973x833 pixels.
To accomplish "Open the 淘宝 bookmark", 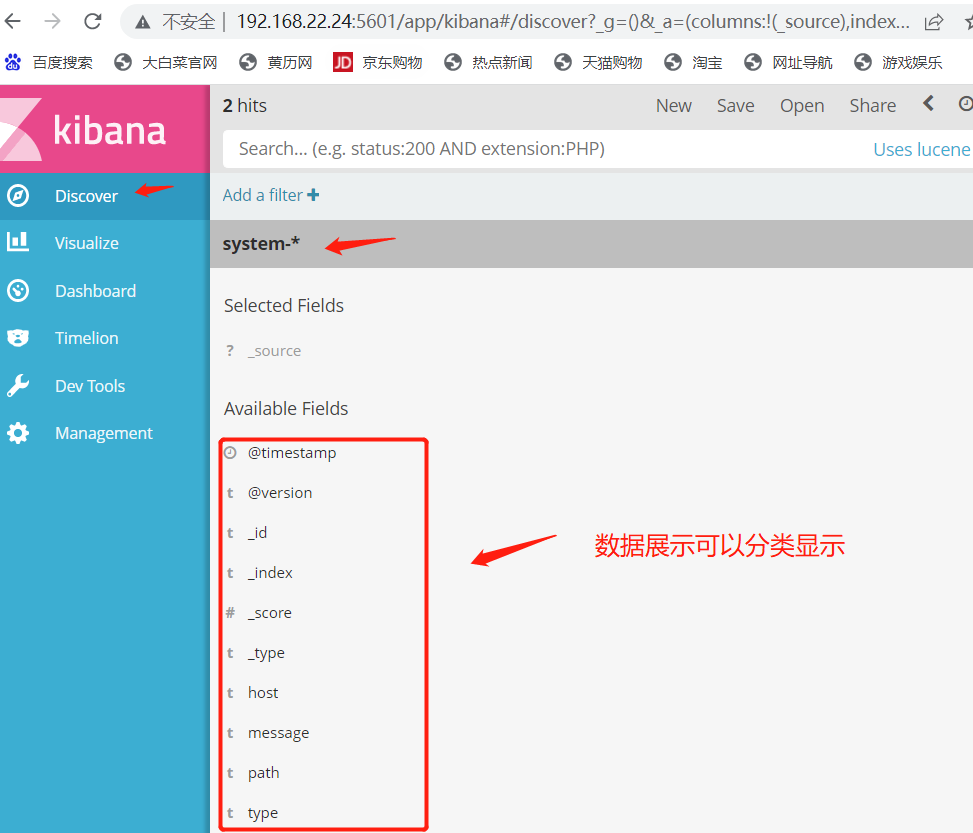I will tap(693, 62).
